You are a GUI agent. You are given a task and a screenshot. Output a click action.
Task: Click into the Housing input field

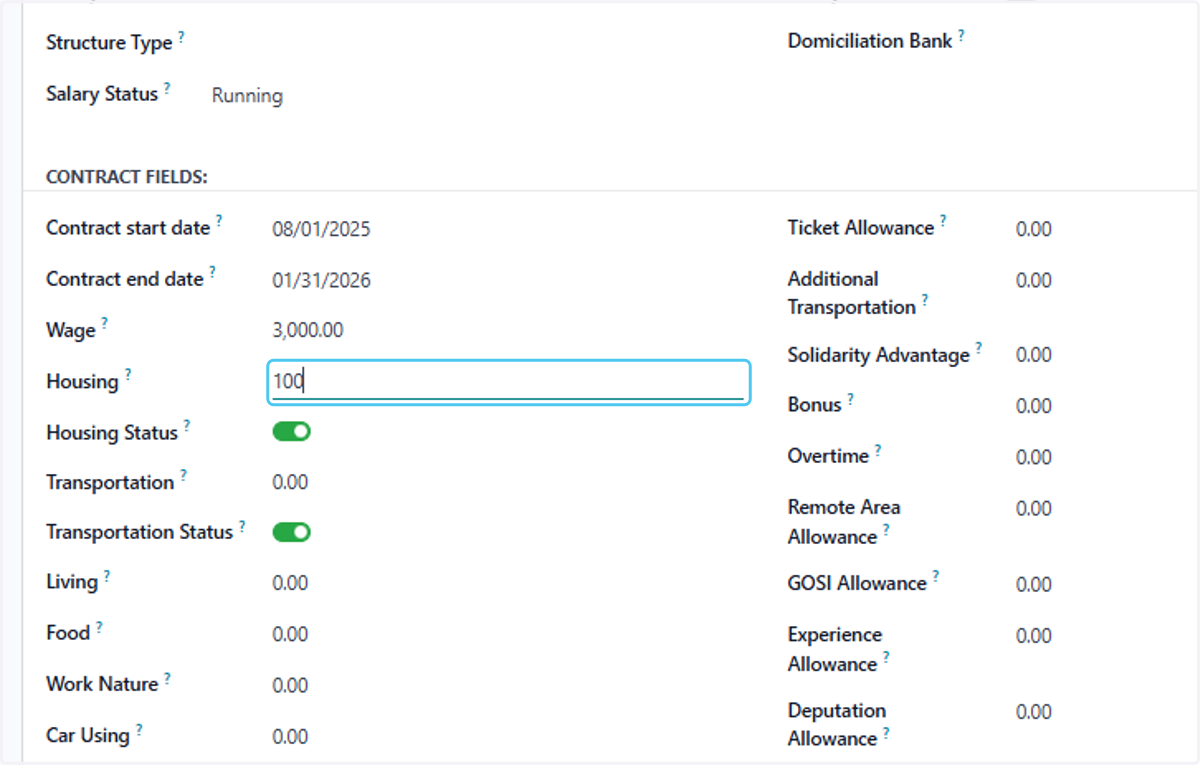tap(509, 382)
